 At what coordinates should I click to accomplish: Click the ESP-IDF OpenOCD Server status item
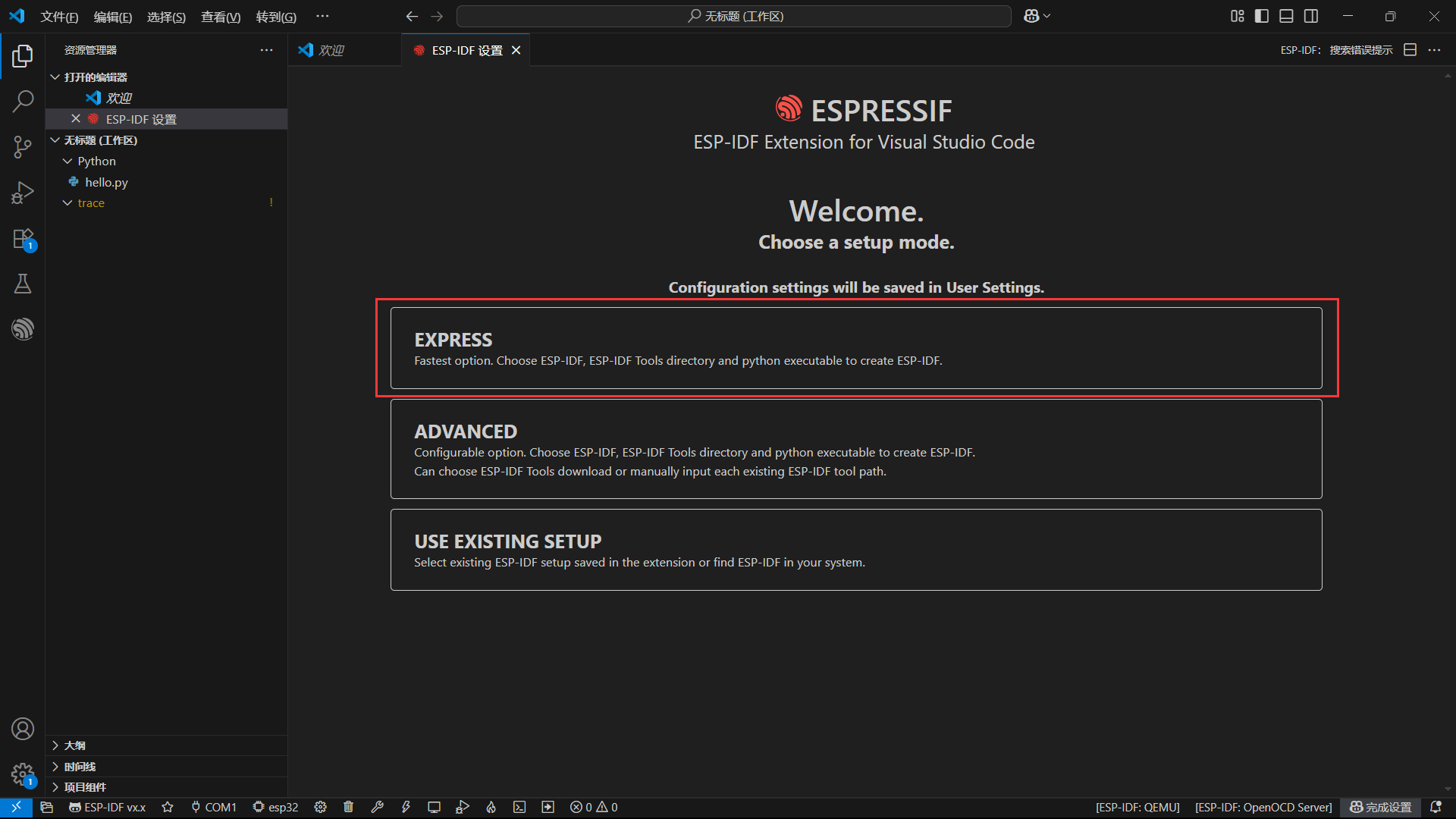(x=1263, y=808)
